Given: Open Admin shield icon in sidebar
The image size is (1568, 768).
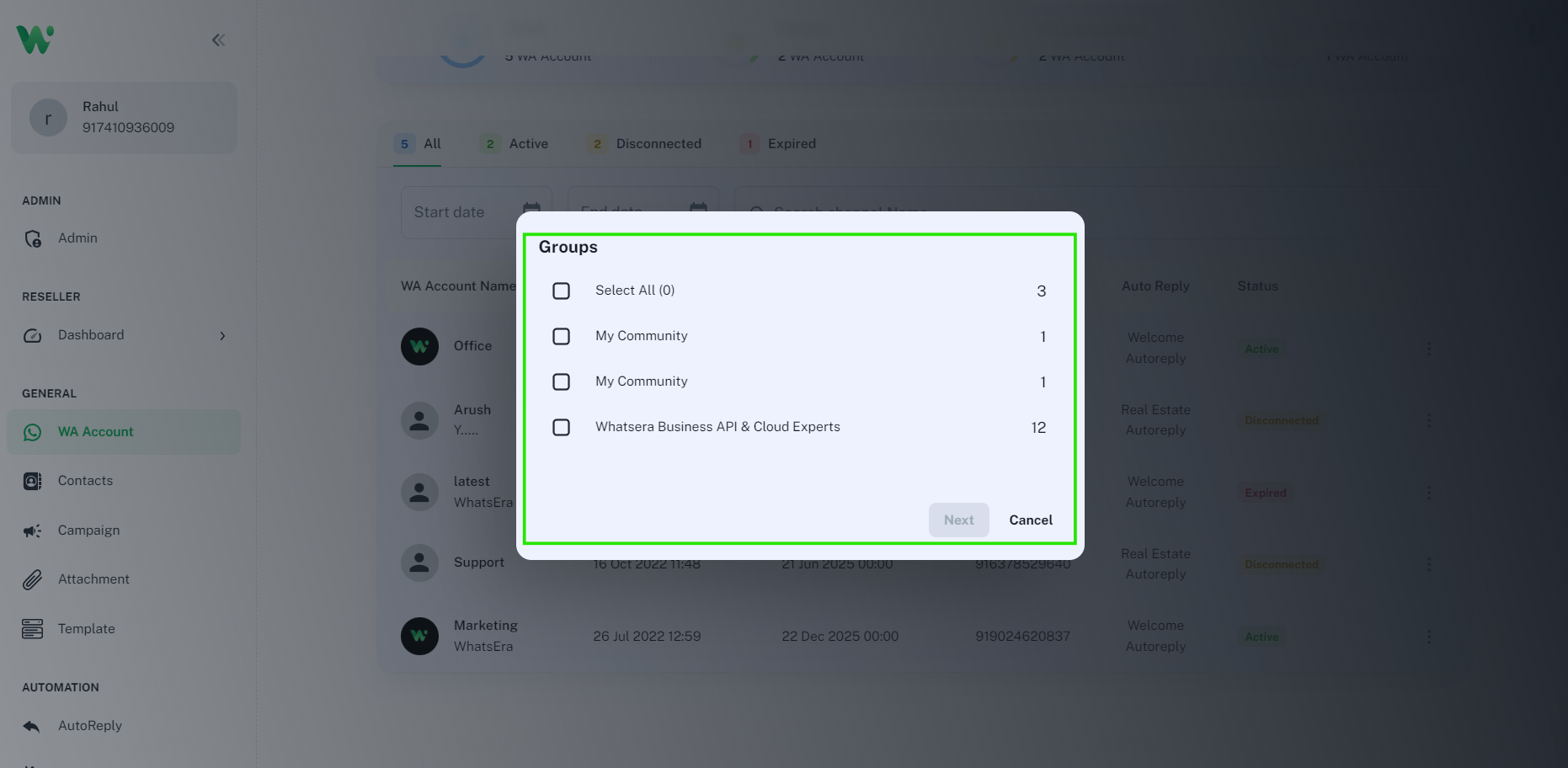Looking at the screenshot, I should 33,238.
